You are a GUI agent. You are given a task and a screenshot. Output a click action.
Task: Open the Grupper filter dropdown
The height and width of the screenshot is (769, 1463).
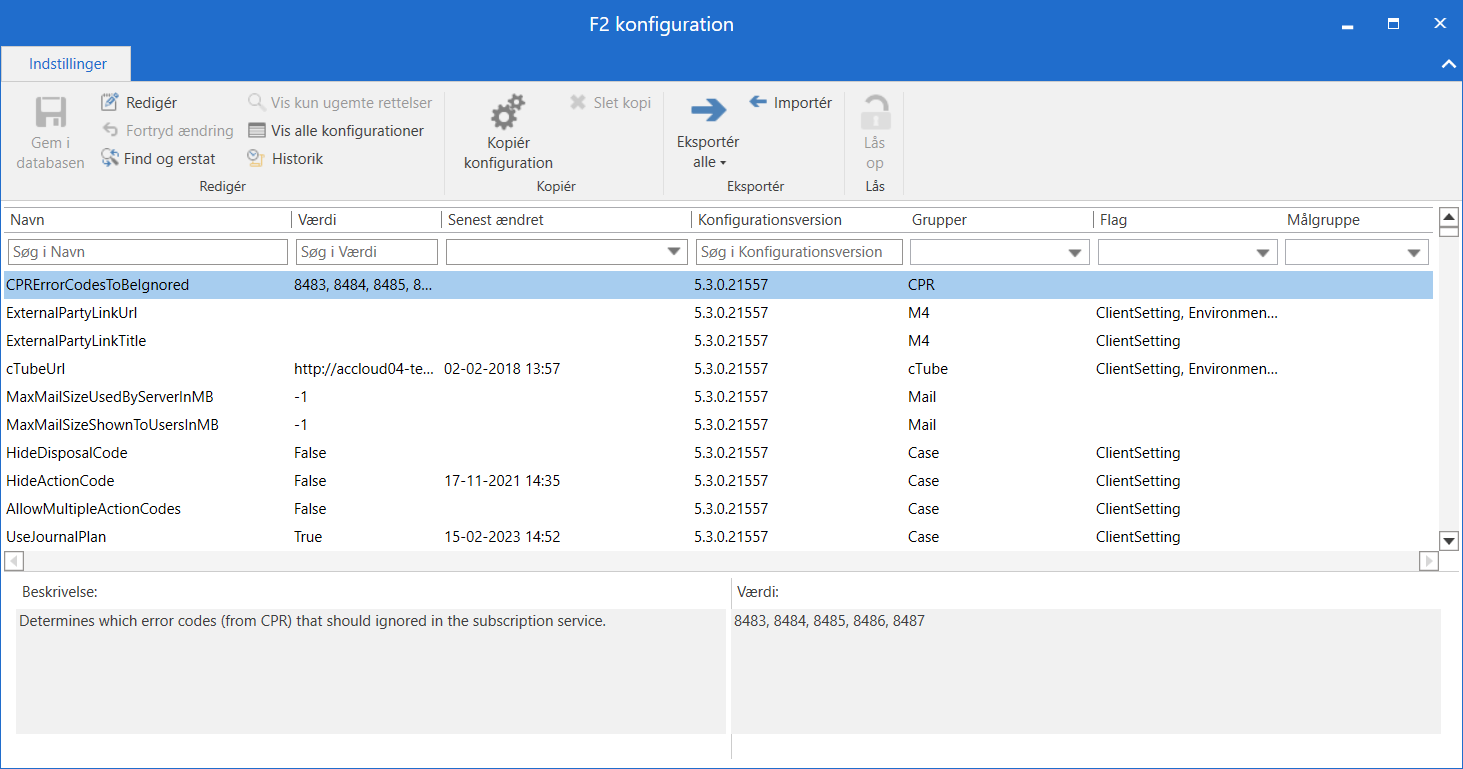pyautogui.click(x=1075, y=253)
